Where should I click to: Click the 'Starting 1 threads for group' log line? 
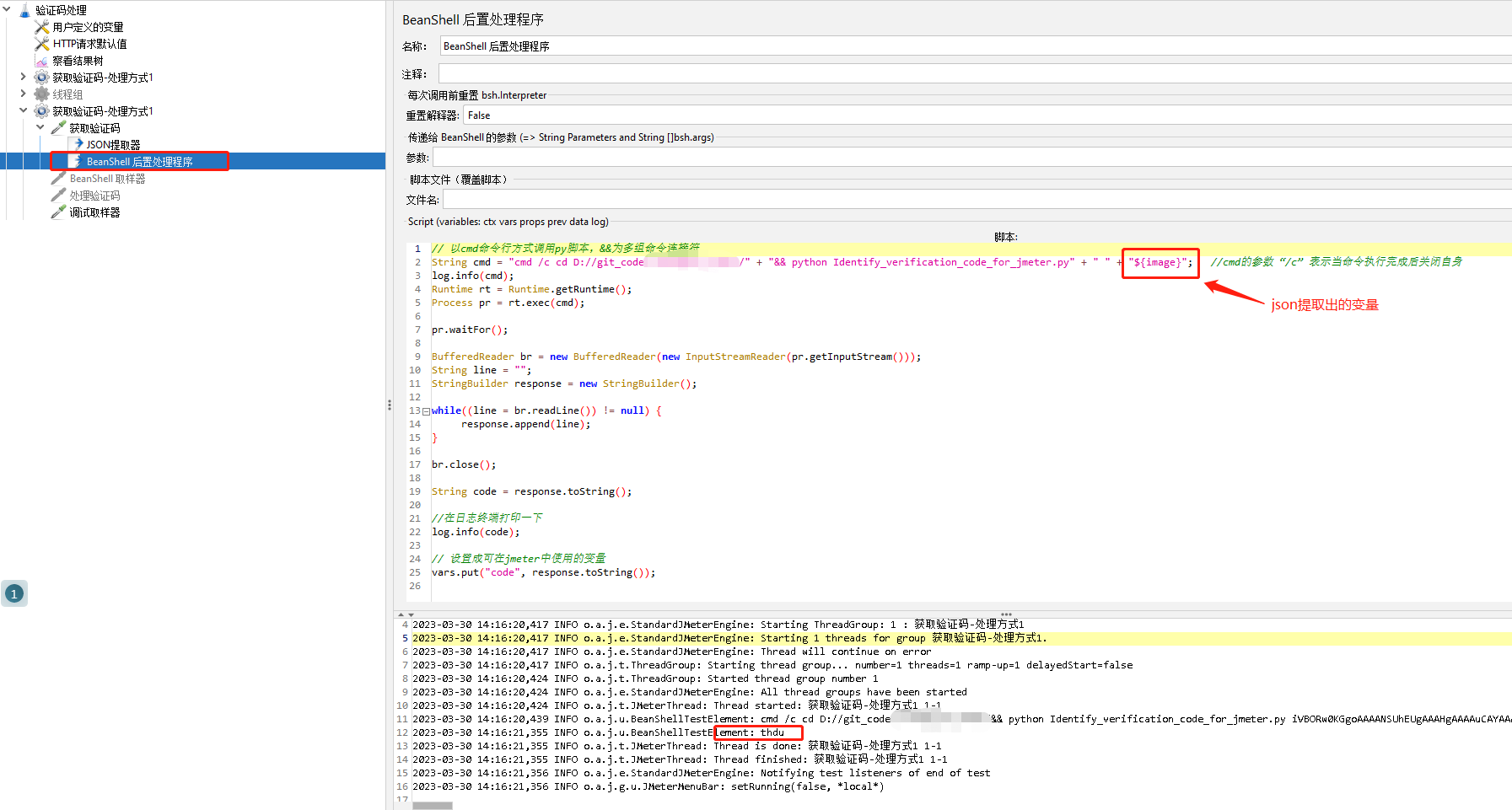click(x=730, y=638)
